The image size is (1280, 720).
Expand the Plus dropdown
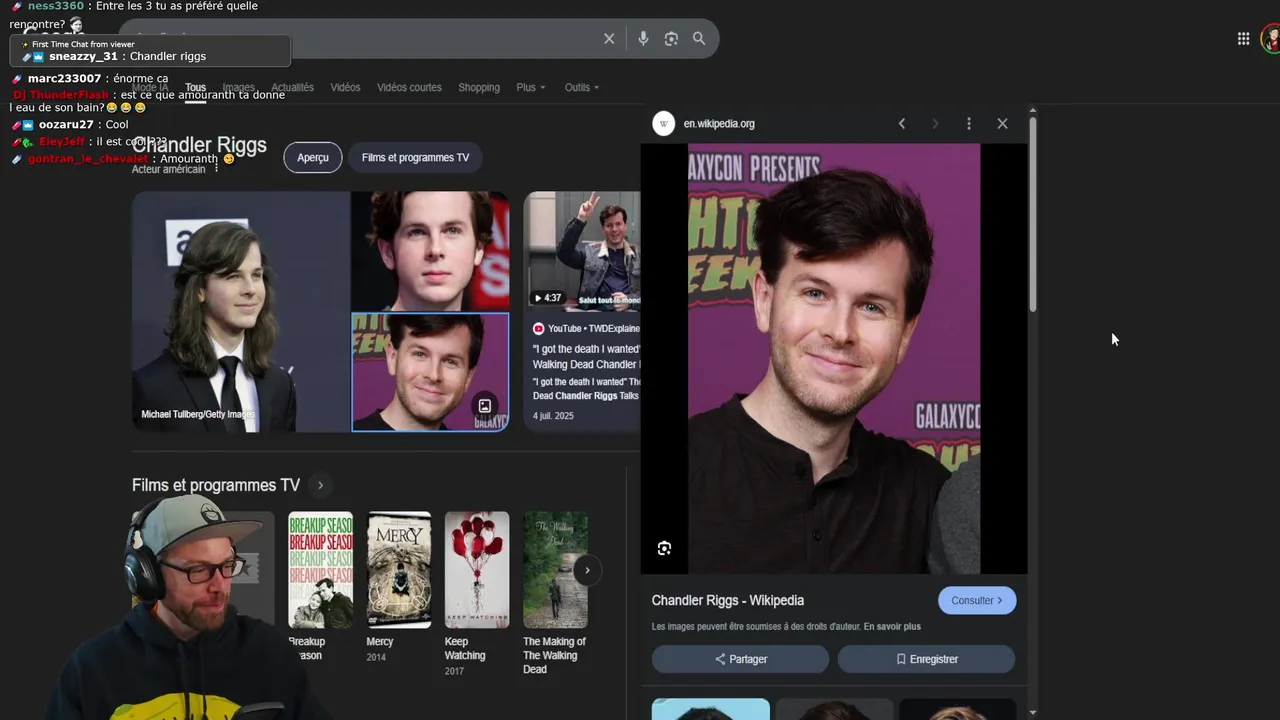[x=531, y=88]
